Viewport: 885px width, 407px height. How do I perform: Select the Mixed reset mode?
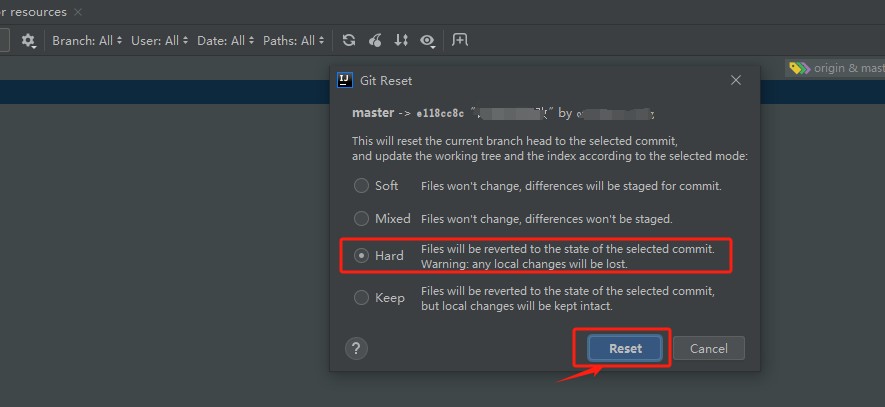361,218
